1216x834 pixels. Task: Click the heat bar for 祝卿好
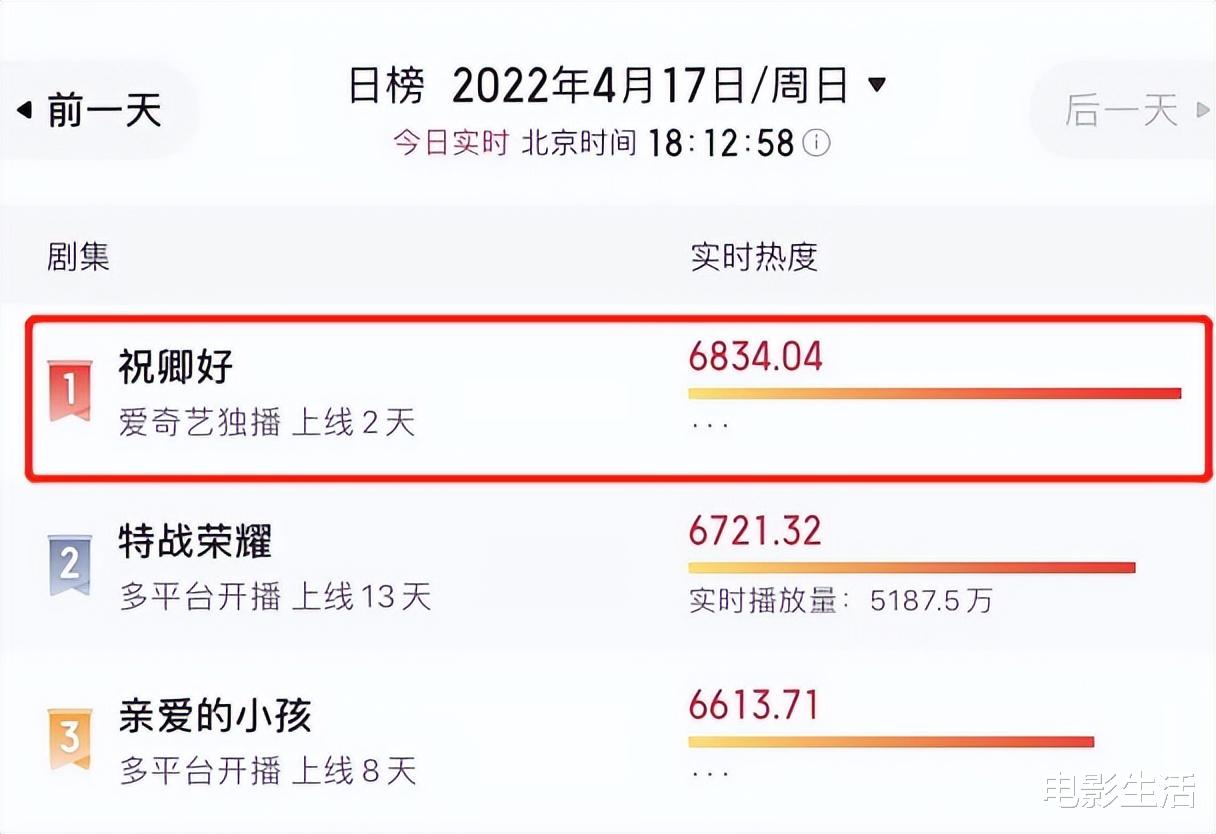(x=935, y=394)
